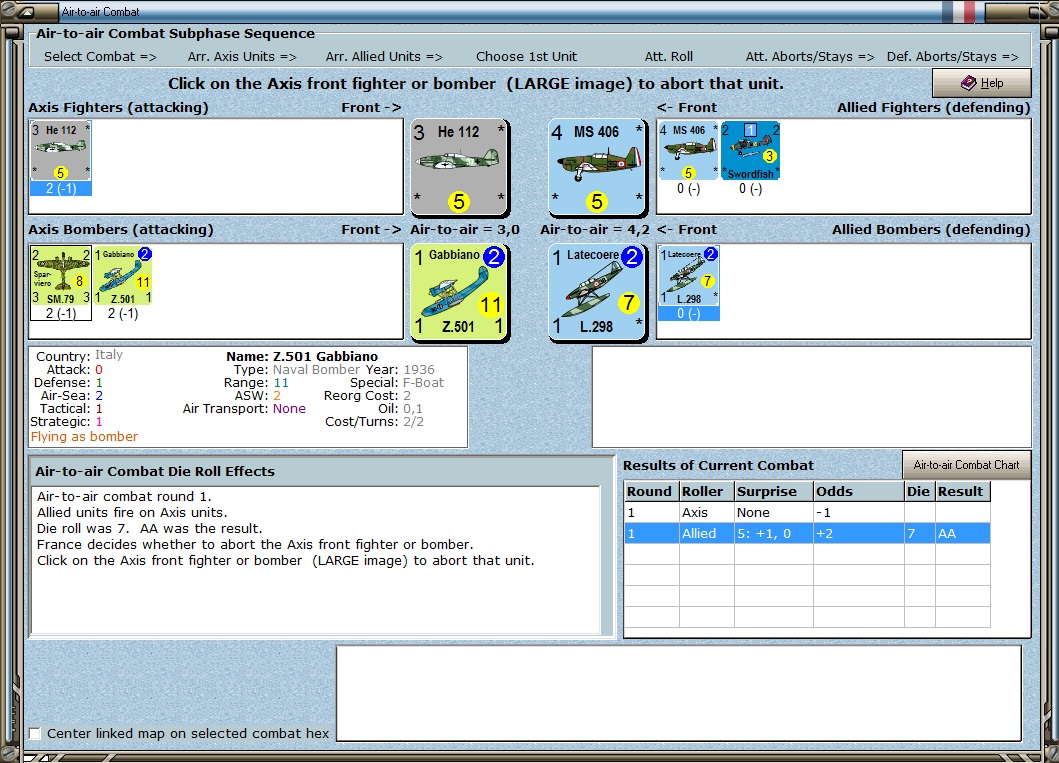Click the 'Arr. Allied Units =>' step
Viewport: 1059px width, 763px height.
coord(384,57)
